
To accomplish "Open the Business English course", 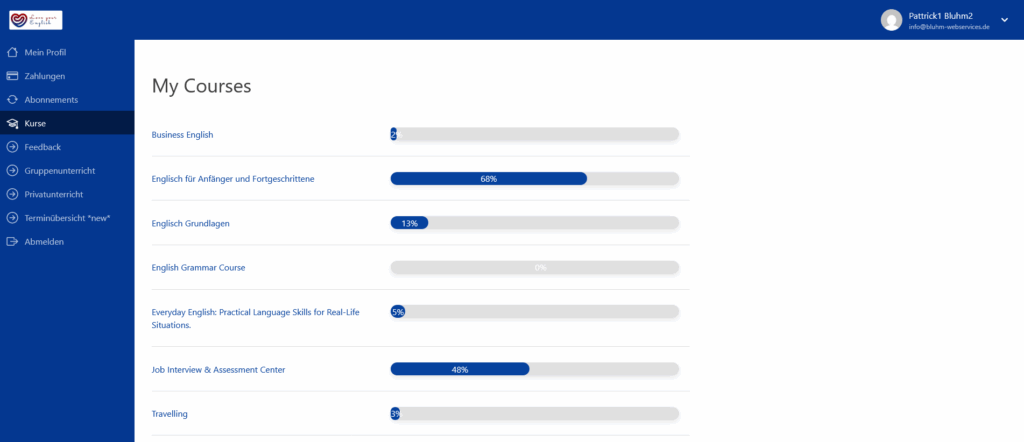I will pyautogui.click(x=182, y=134).
